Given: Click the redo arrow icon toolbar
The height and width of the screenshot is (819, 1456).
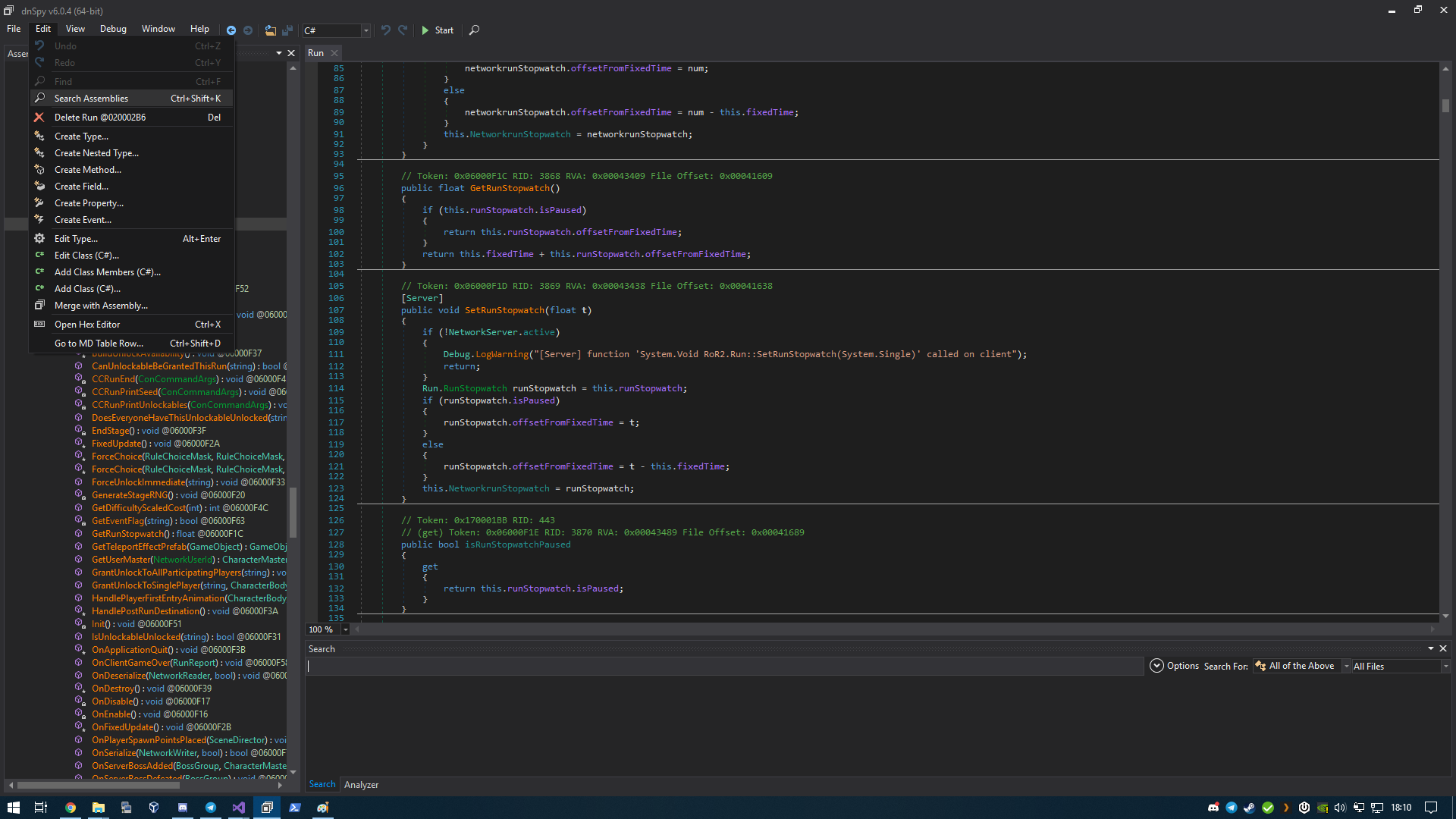Looking at the screenshot, I should point(402,30).
